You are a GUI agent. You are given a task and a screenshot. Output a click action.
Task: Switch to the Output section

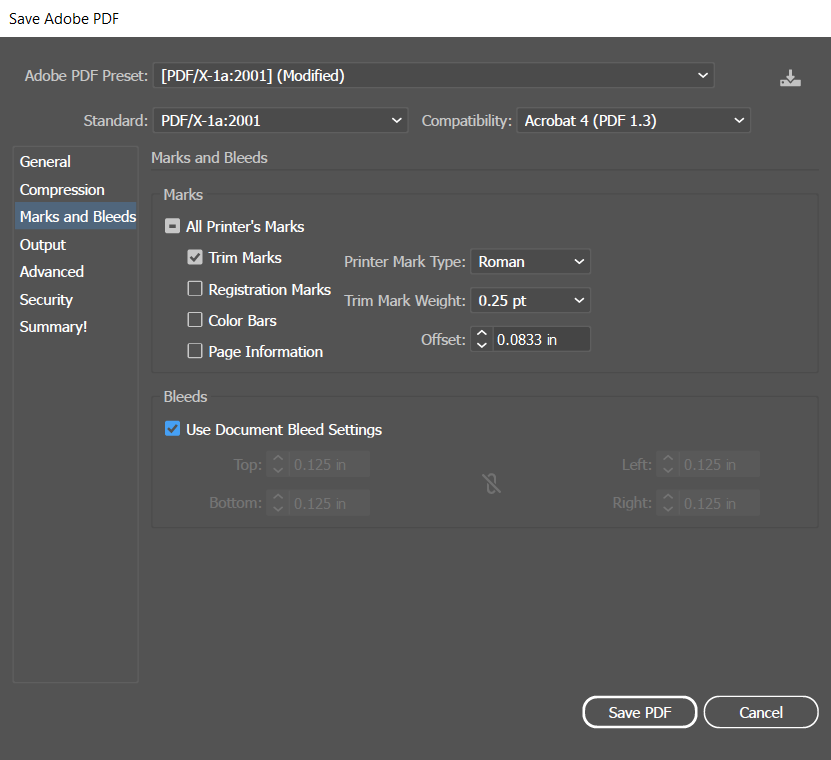point(75,244)
